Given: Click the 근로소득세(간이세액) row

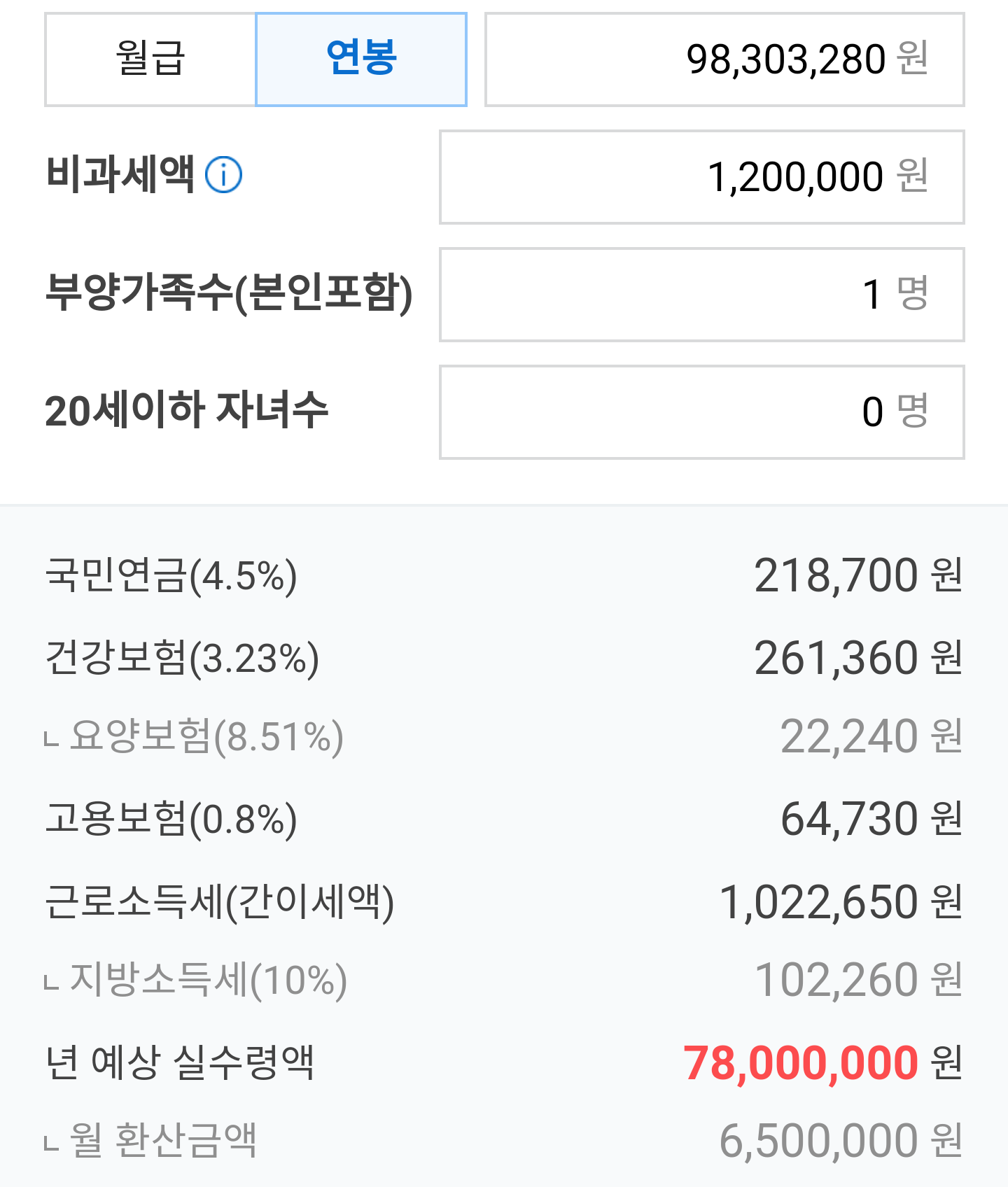Looking at the screenshot, I should tap(504, 902).
